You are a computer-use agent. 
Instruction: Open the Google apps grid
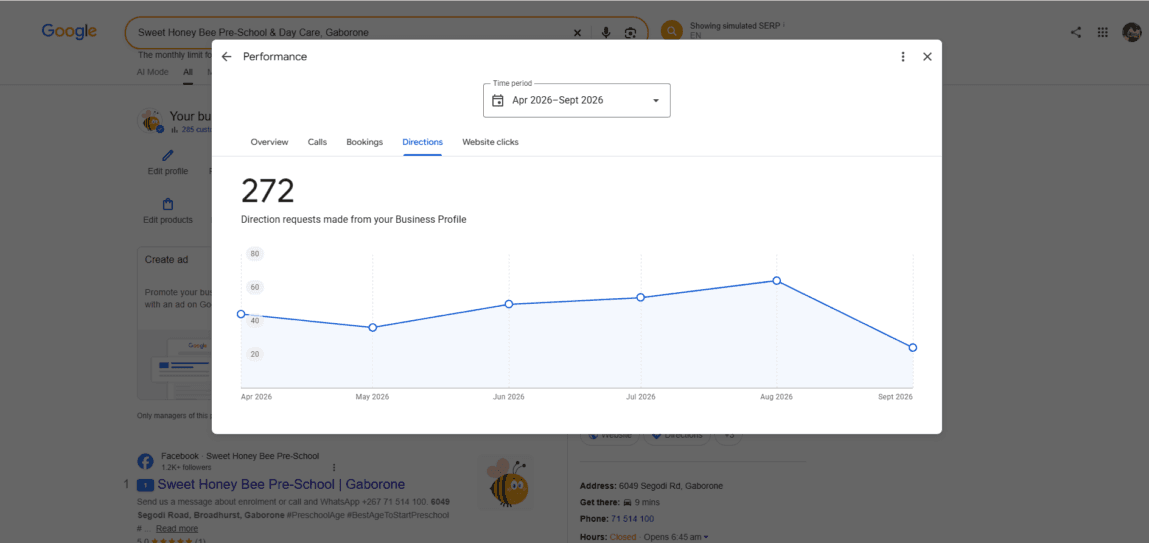pos(1102,32)
